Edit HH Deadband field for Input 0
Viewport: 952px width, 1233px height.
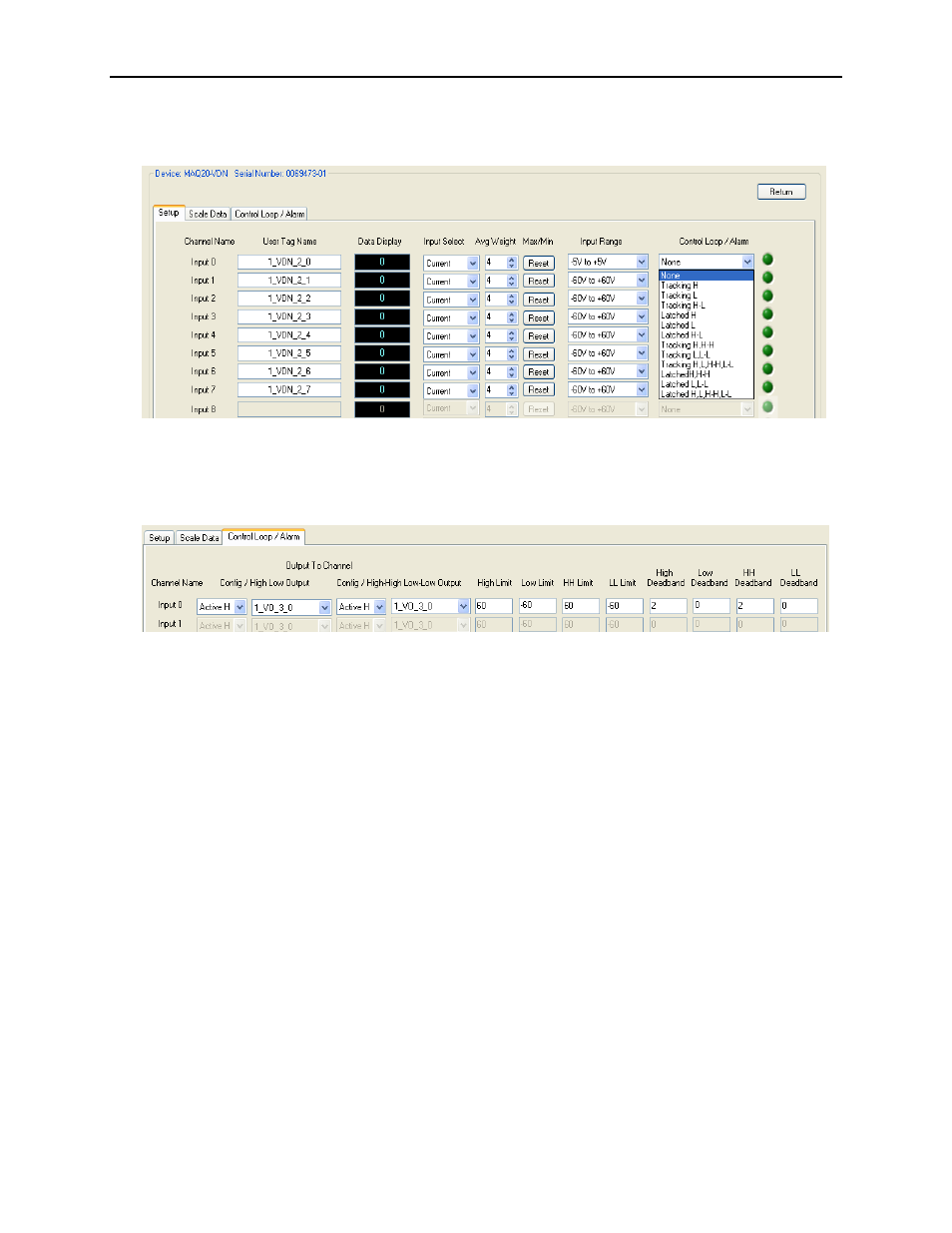click(x=755, y=606)
